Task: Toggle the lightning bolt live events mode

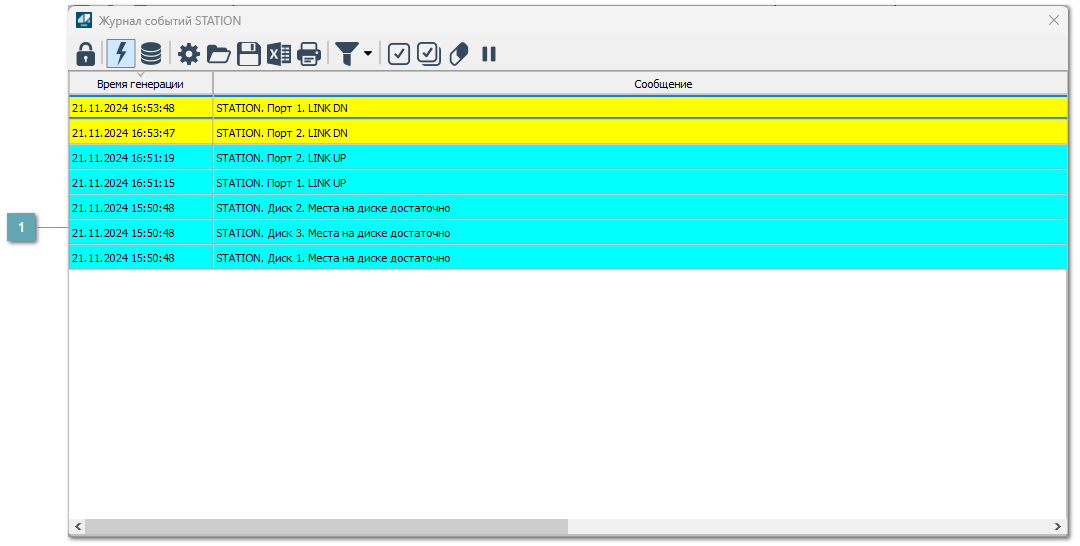Action: [121, 54]
